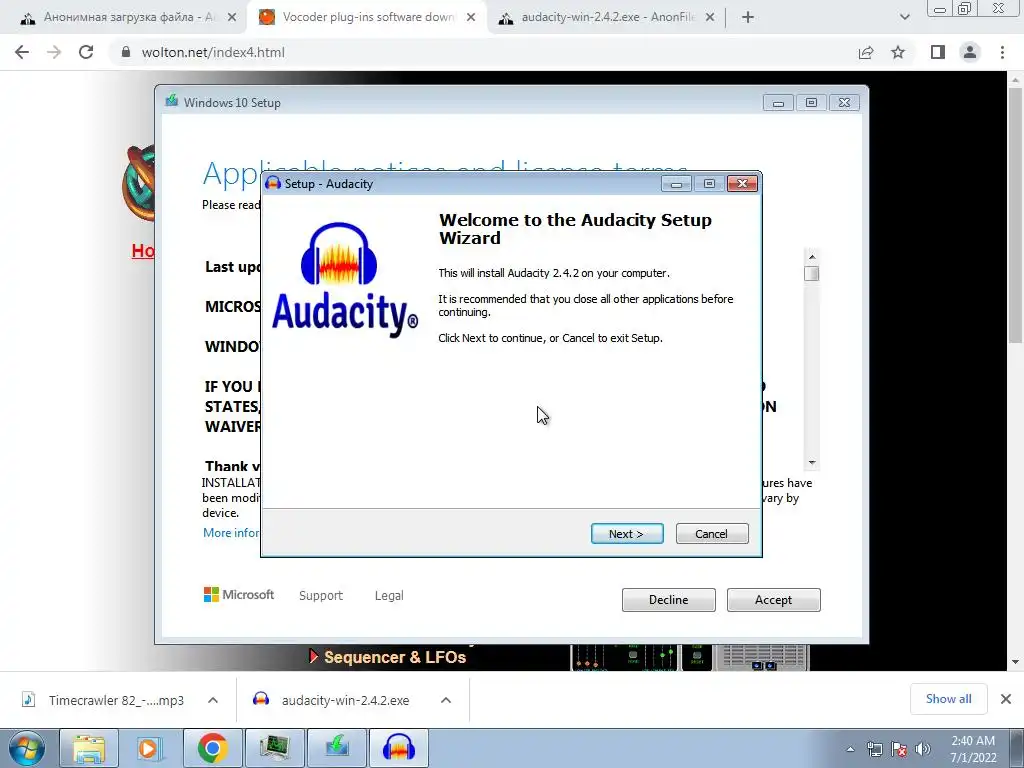The width and height of the screenshot is (1024, 768).
Task: Open Chrome's three-dot menu
Action: 1002,52
